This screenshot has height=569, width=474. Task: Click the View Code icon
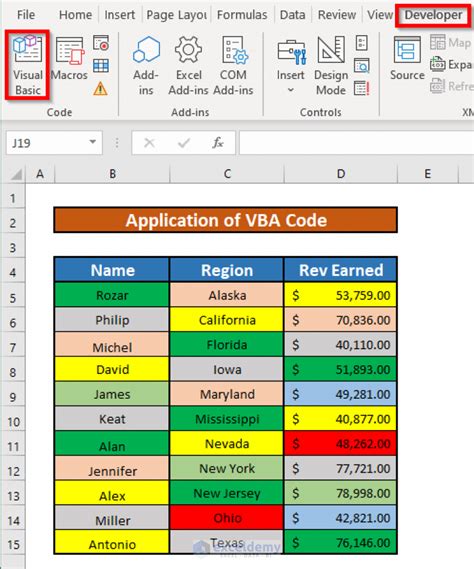pyautogui.click(x=362, y=66)
